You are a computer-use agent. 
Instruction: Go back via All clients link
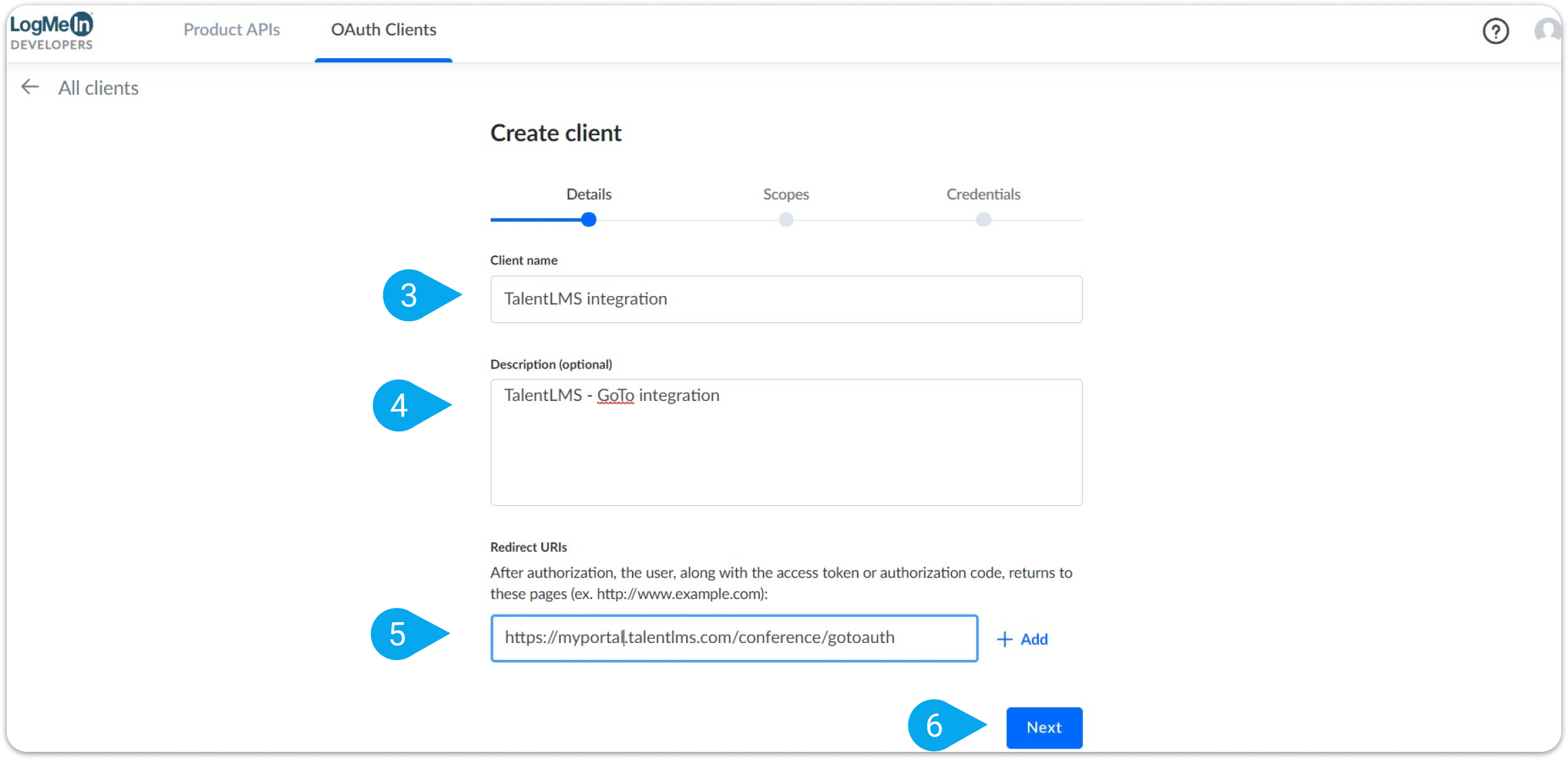tap(98, 88)
